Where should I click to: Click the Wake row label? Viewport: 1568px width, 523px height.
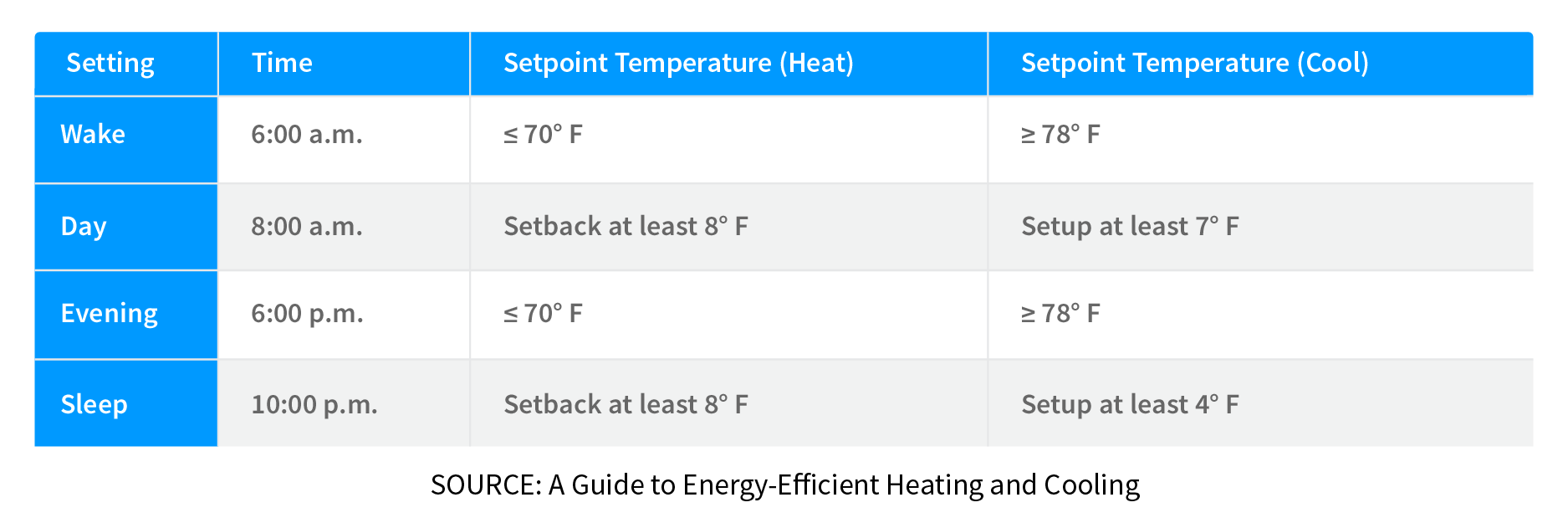coord(93,135)
